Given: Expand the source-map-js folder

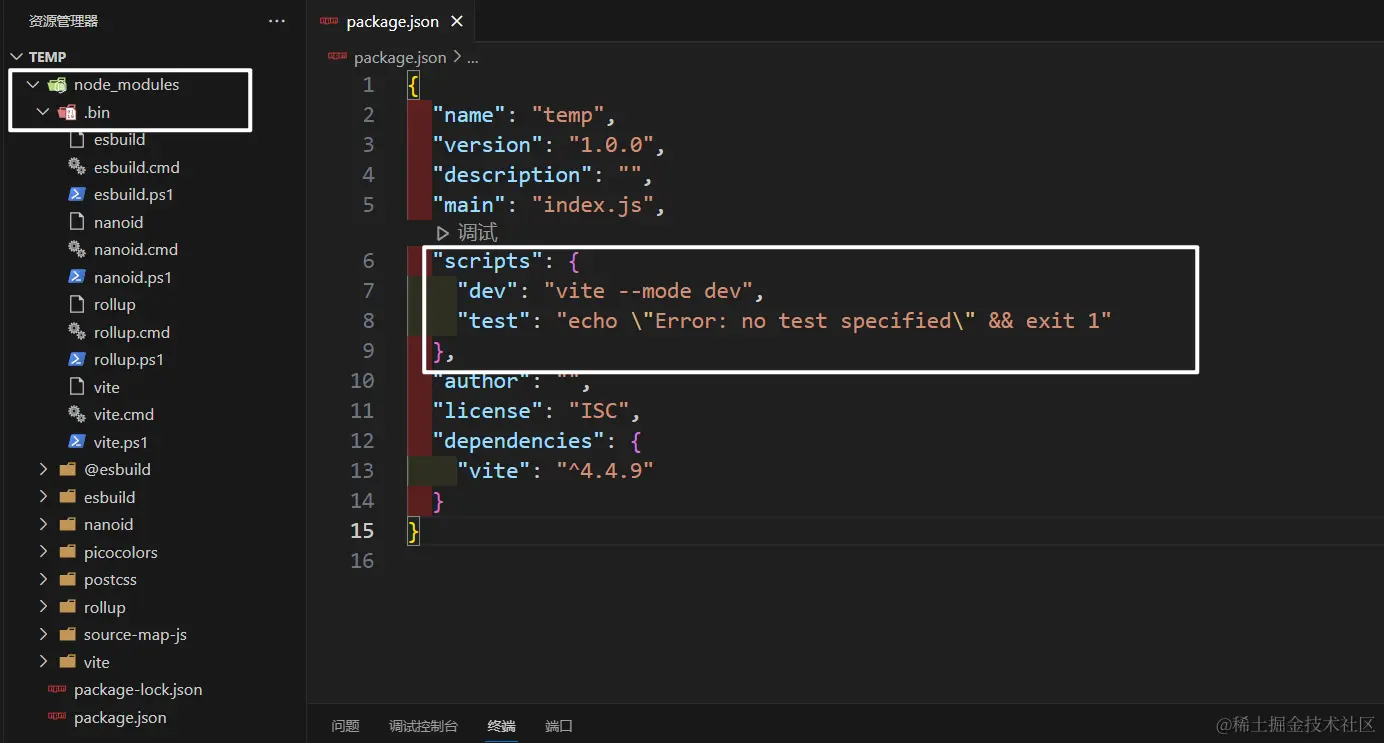Looking at the screenshot, I should pyautogui.click(x=43, y=634).
